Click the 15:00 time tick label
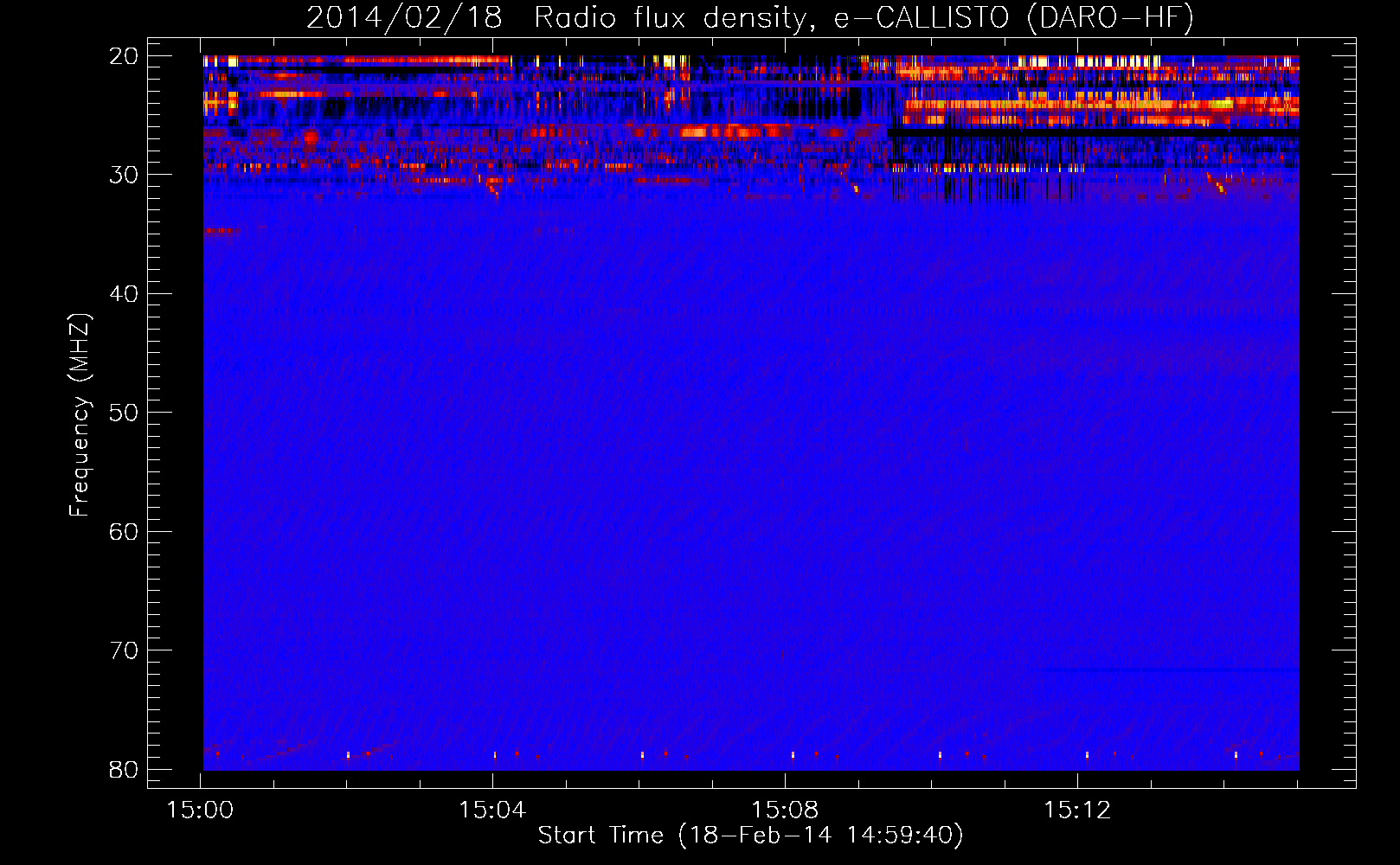 (x=201, y=811)
